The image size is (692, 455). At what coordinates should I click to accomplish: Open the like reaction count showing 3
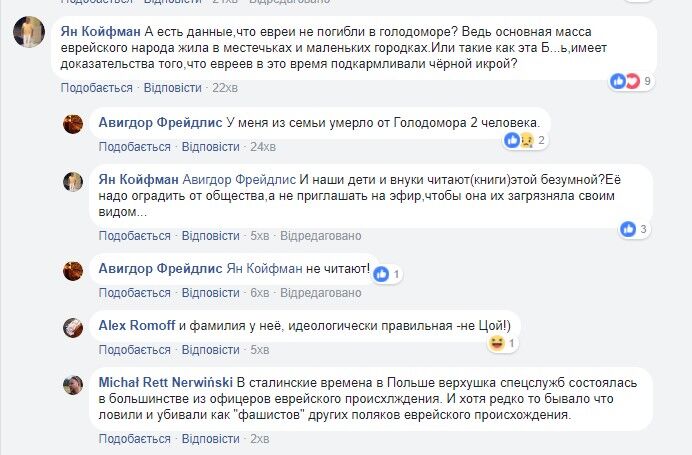click(634, 229)
